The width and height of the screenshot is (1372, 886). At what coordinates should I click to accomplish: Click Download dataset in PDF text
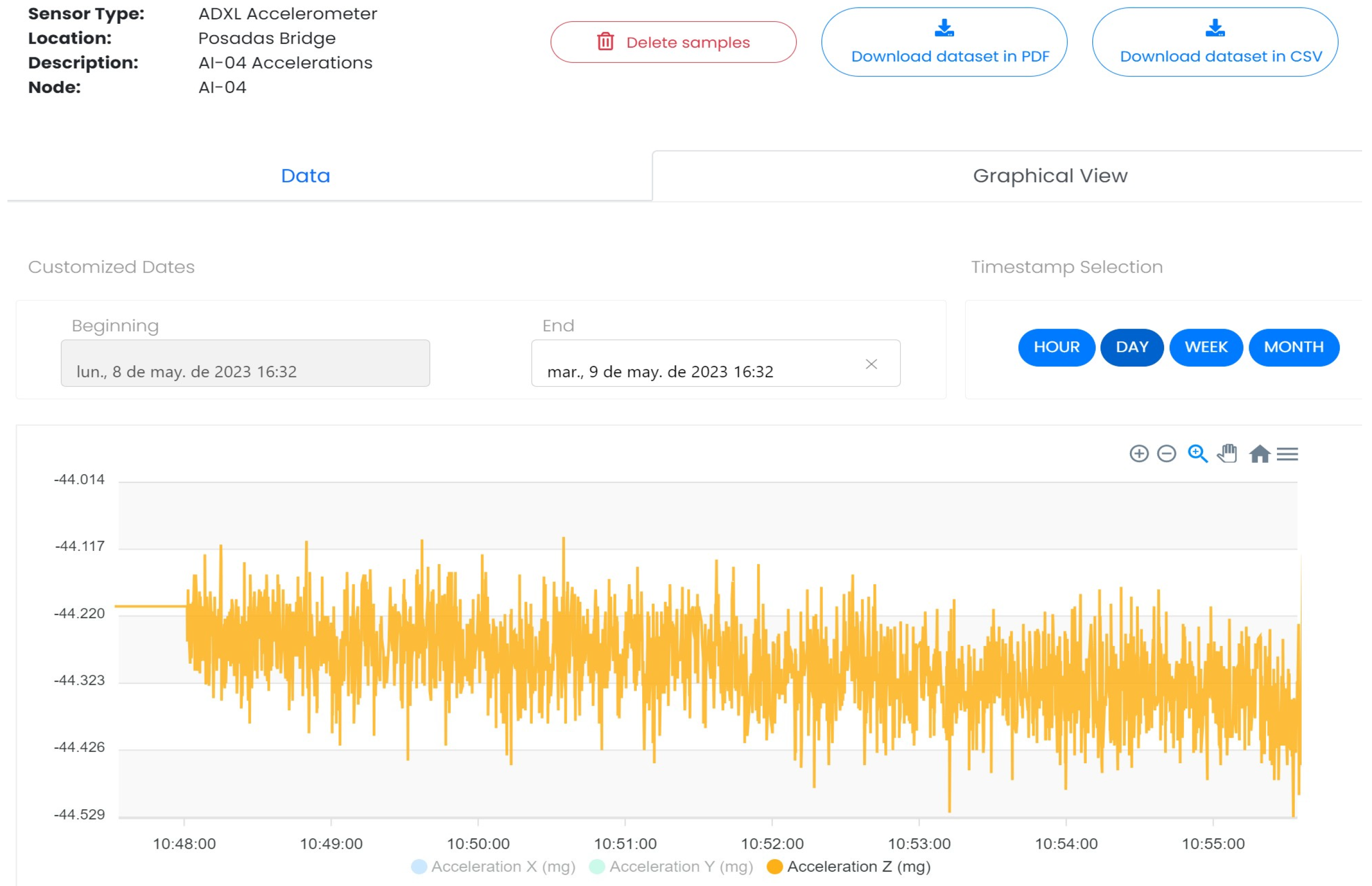tap(950, 56)
